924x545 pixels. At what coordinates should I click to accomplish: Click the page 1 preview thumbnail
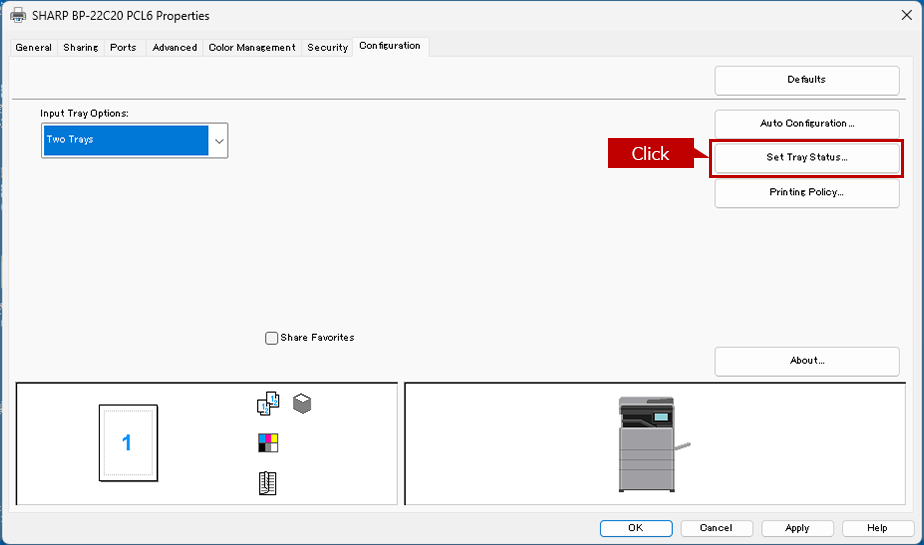coord(128,442)
